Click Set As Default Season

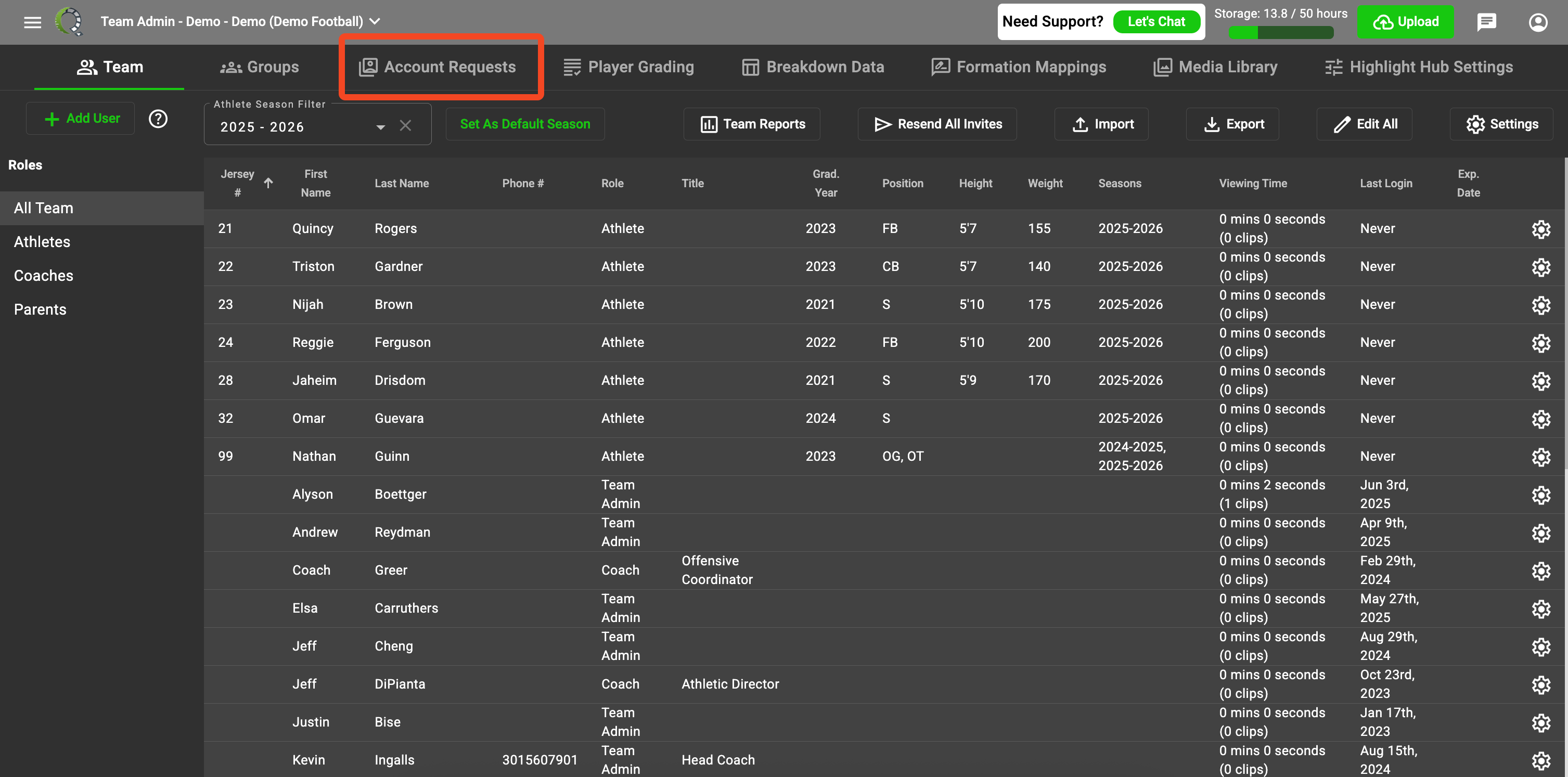coord(525,124)
